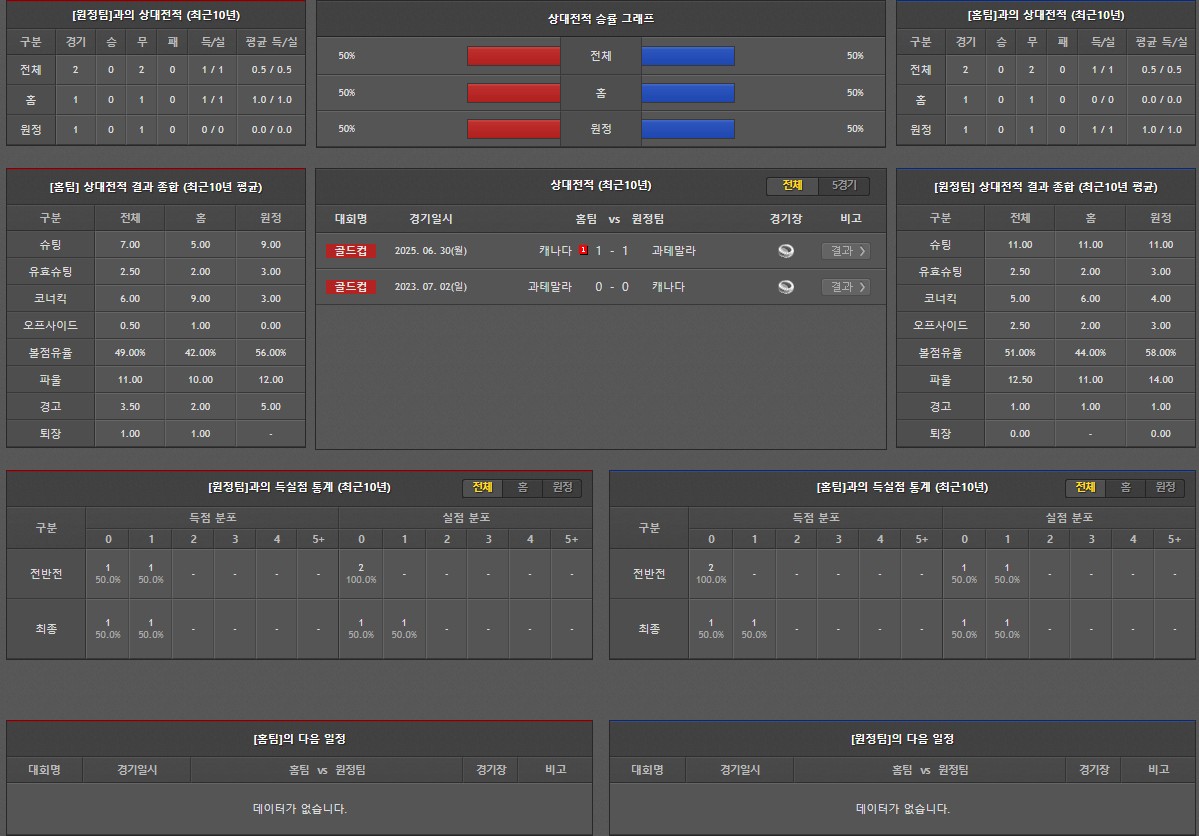This screenshot has width=1199, height=836.
Task: Toggle 원정 filter in [원정팀]과의 득실점 통계
Action: tap(562, 487)
